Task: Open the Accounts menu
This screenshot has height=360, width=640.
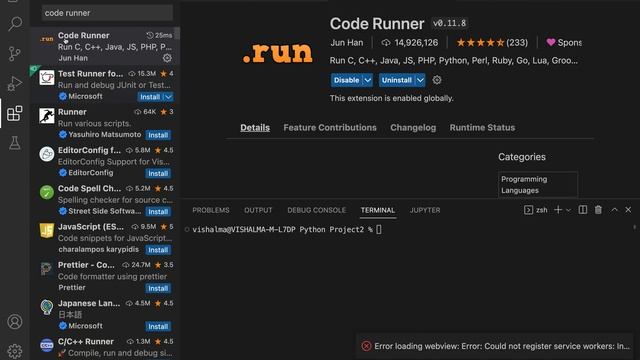Action: (15, 322)
